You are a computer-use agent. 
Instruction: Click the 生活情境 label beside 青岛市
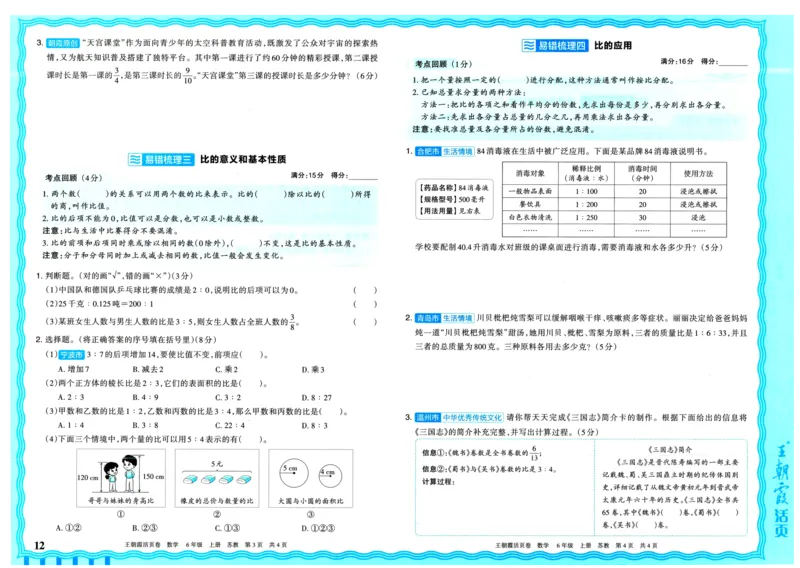point(457,318)
